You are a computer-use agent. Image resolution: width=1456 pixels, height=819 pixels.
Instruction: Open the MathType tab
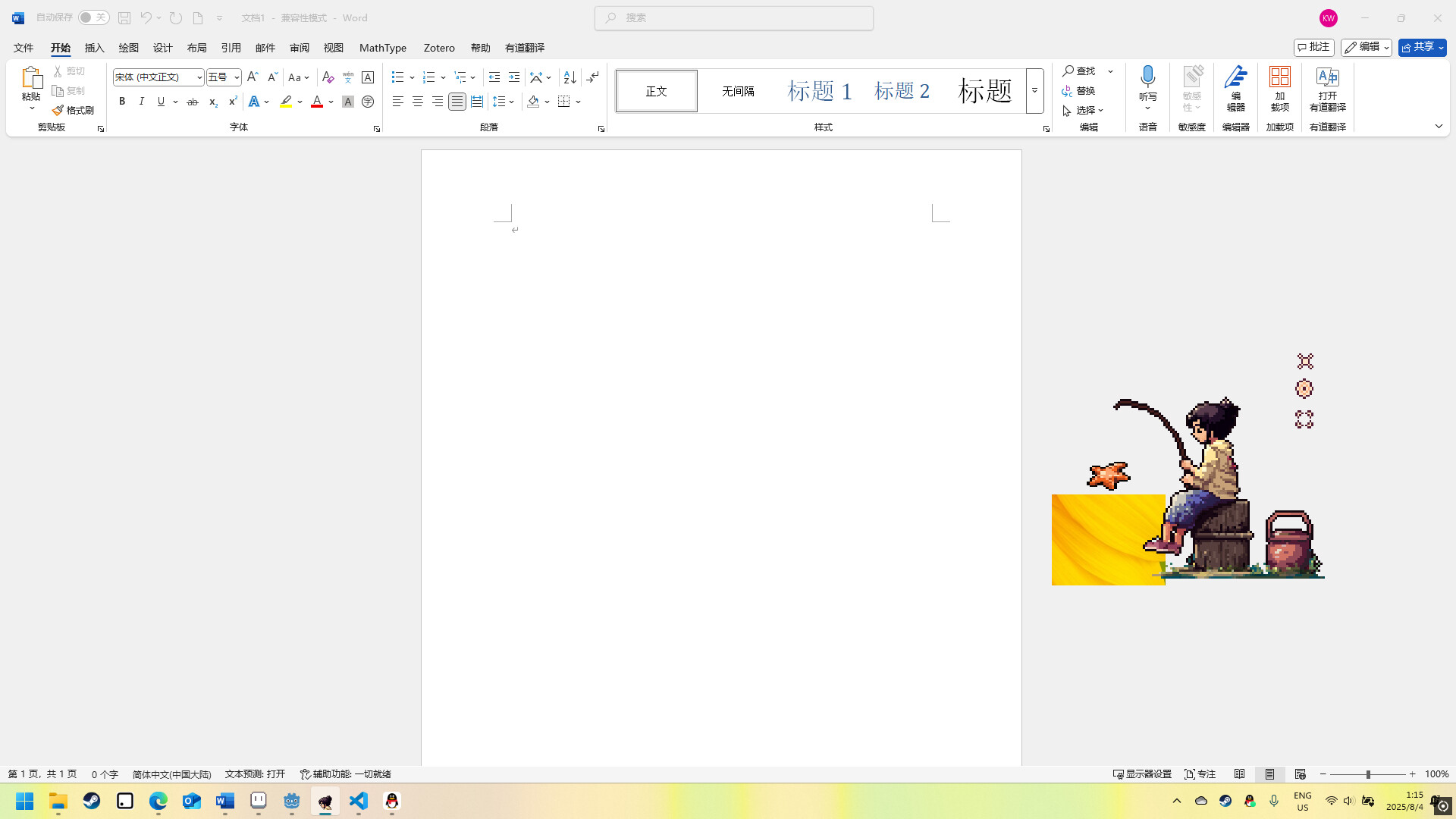383,47
